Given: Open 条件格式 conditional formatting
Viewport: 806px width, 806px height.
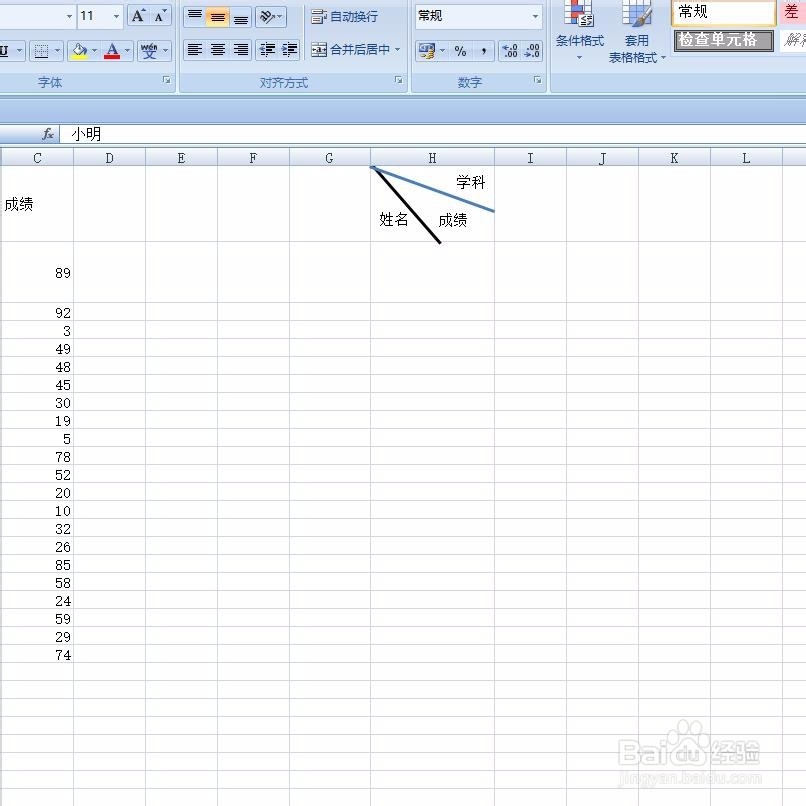Looking at the screenshot, I should pyautogui.click(x=579, y=31).
